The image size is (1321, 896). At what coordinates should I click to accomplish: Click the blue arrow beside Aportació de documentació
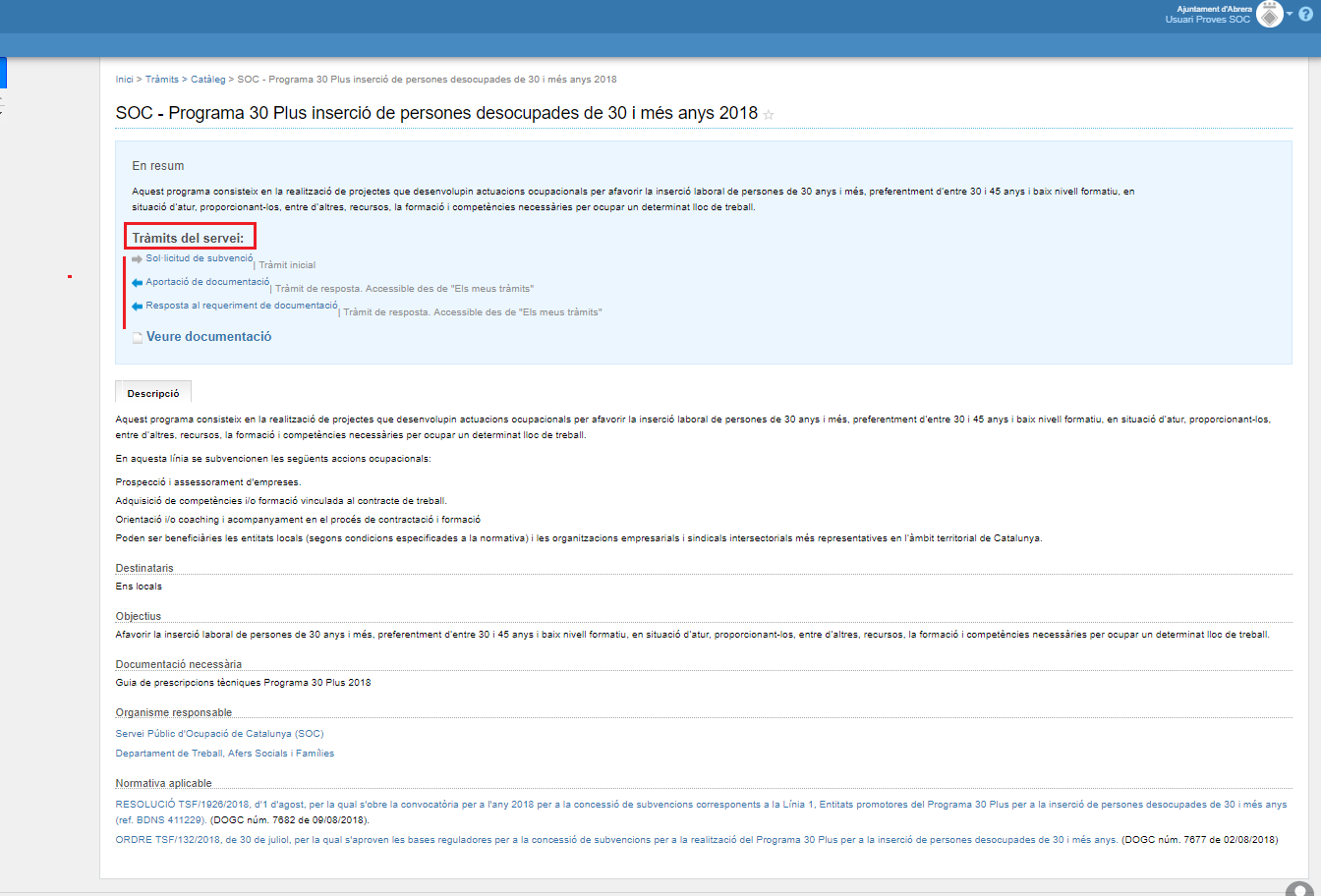(x=137, y=283)
